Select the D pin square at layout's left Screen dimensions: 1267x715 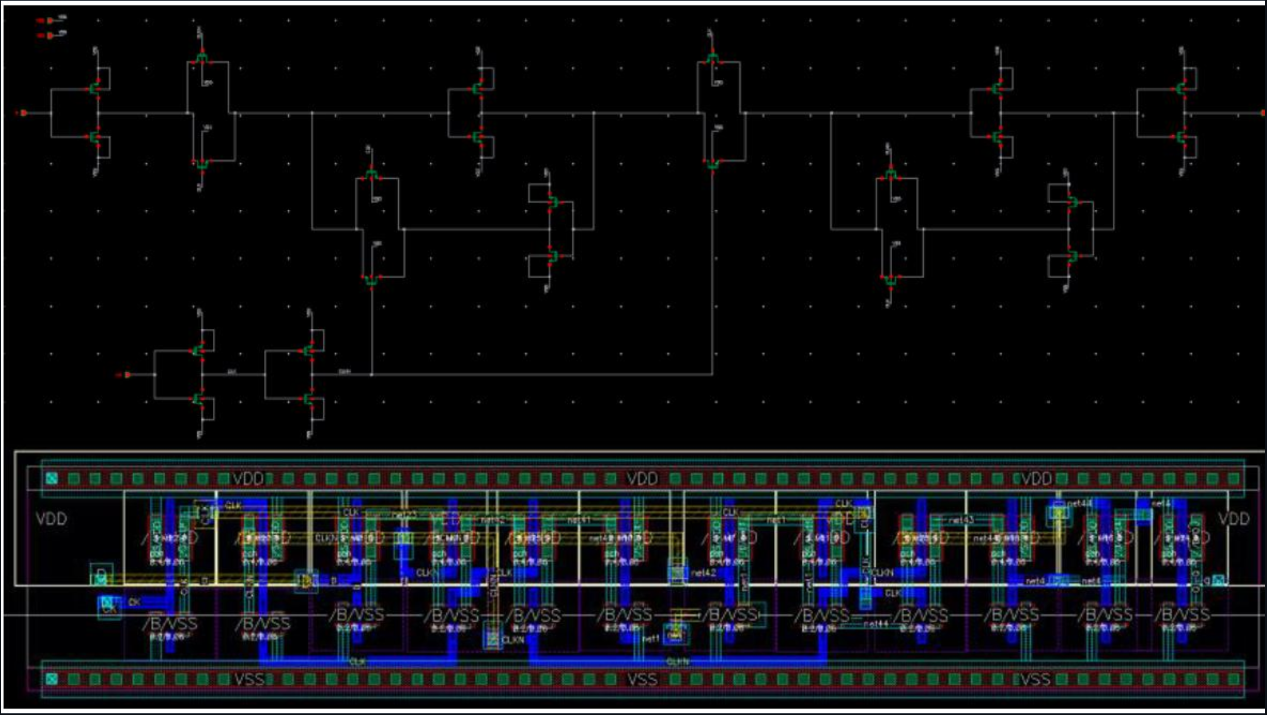100,574
